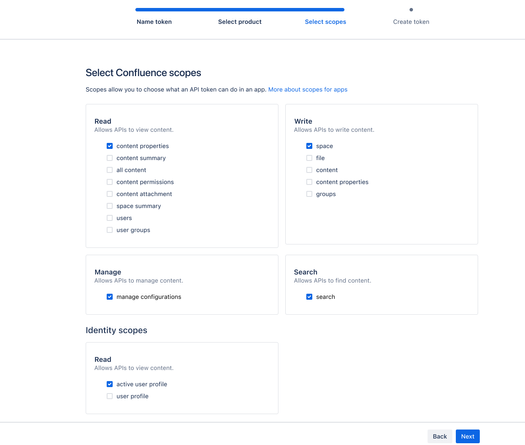This screenshot has height=445, width=525.
Task: Click the Search section title
Action: pyautogui.click(x=306, y=272)
